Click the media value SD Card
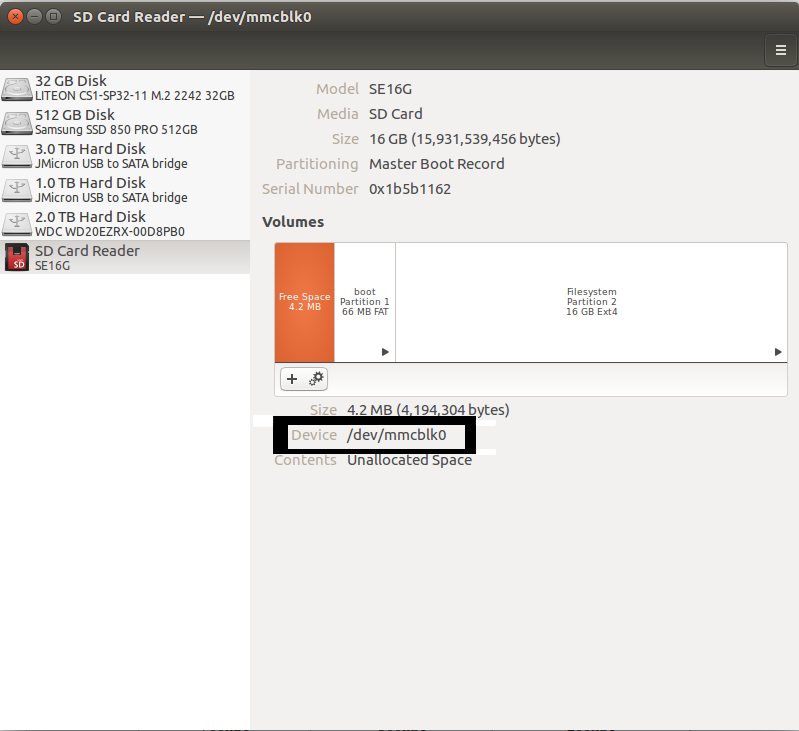Screen dimensions: 799x731 [x=396, y=114]
